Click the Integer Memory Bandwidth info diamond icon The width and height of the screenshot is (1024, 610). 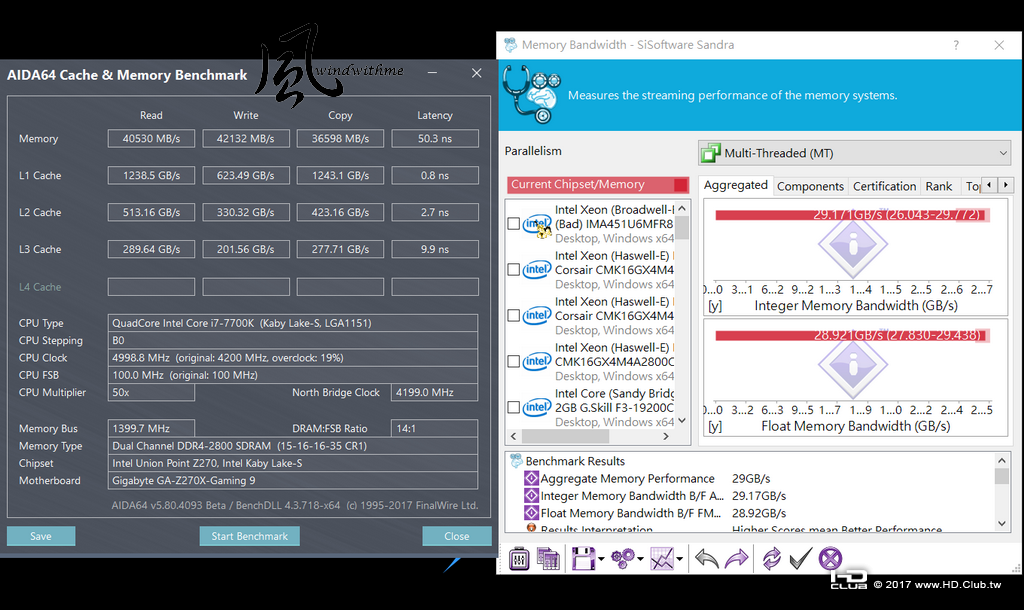(x=852, y=246)
